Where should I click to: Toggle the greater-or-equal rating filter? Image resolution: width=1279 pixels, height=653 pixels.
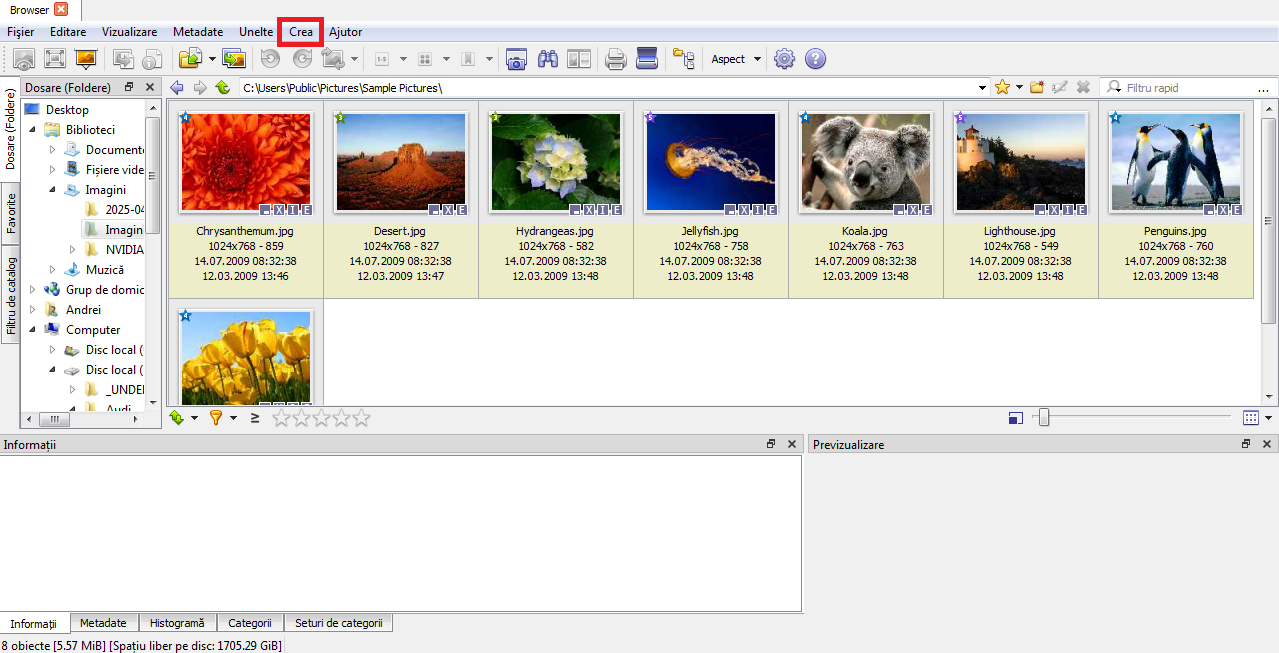255,418
